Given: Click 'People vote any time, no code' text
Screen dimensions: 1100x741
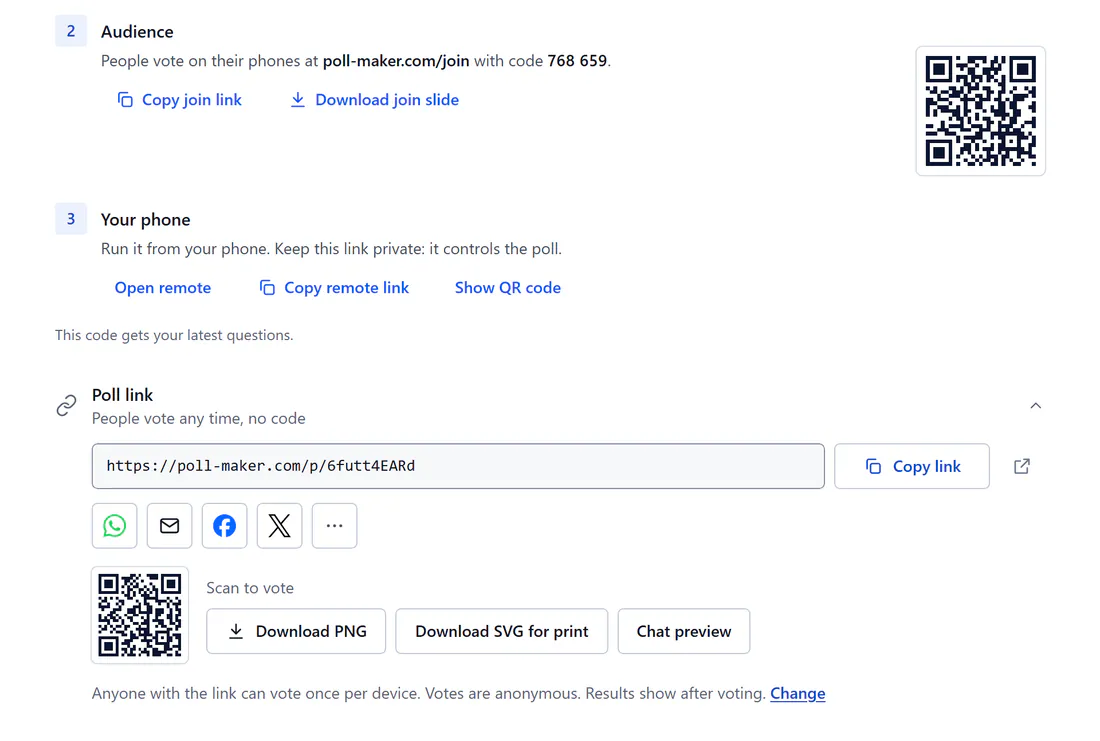Looking at the screenshot, I should coord(199,419).
